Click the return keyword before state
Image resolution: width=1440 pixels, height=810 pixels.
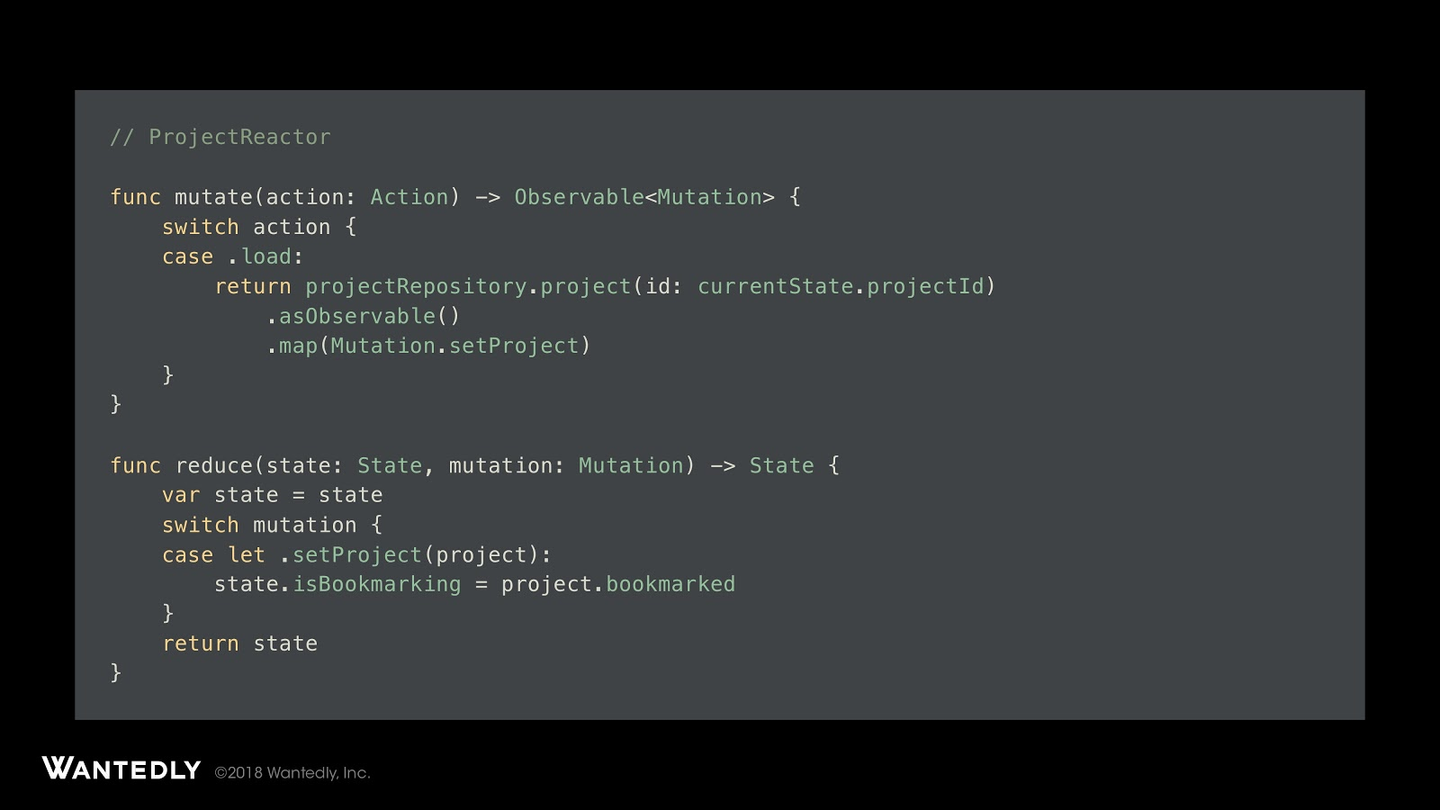click(200, 644)
